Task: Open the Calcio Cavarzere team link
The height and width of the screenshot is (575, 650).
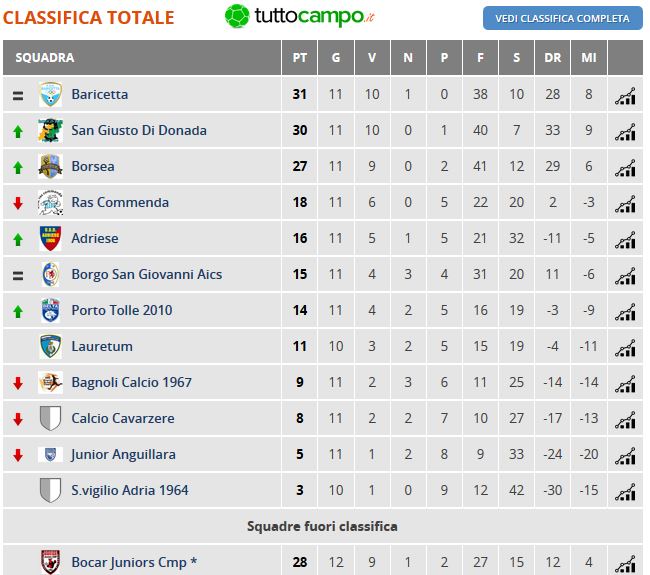Action: click(123, 418)
